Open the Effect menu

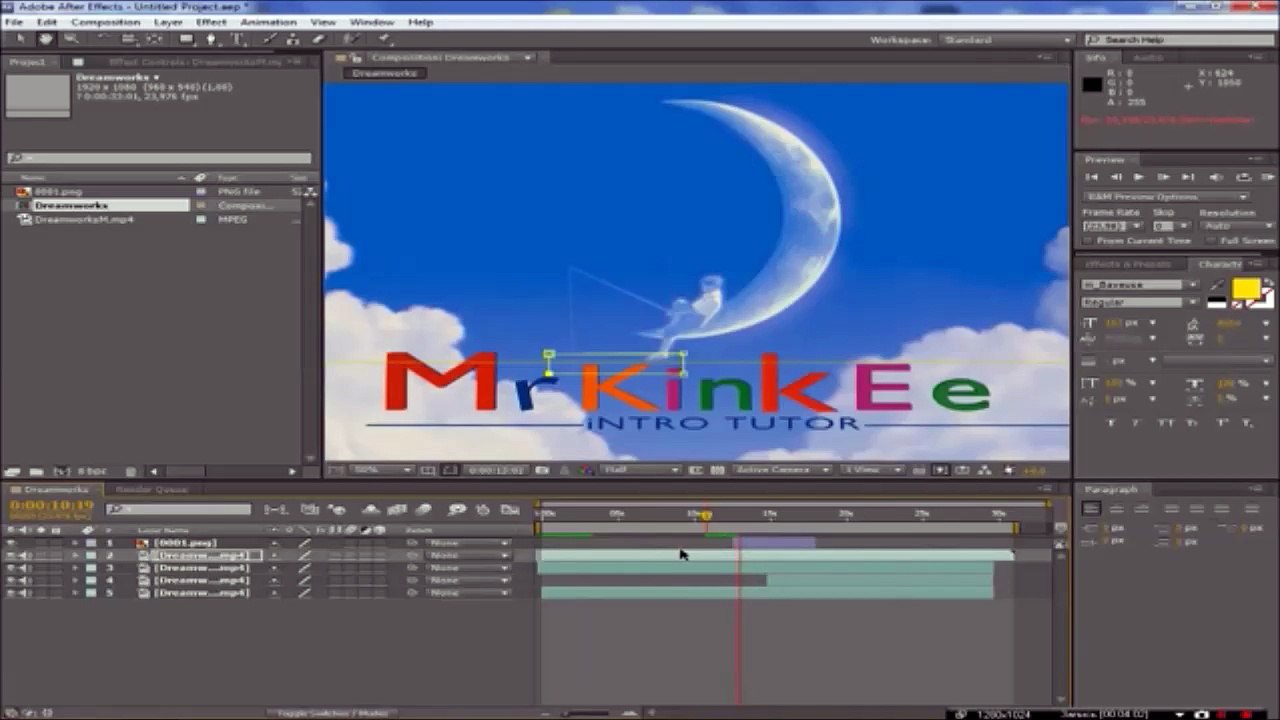(211, 22)
